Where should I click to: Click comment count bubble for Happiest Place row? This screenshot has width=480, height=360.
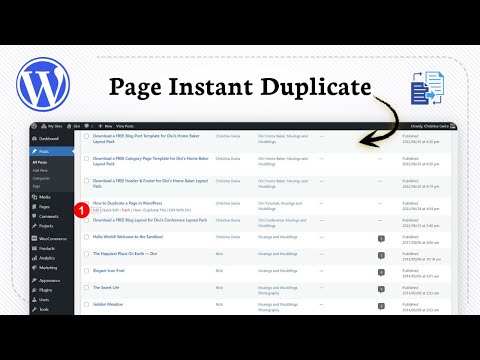[x=381, y=256]
